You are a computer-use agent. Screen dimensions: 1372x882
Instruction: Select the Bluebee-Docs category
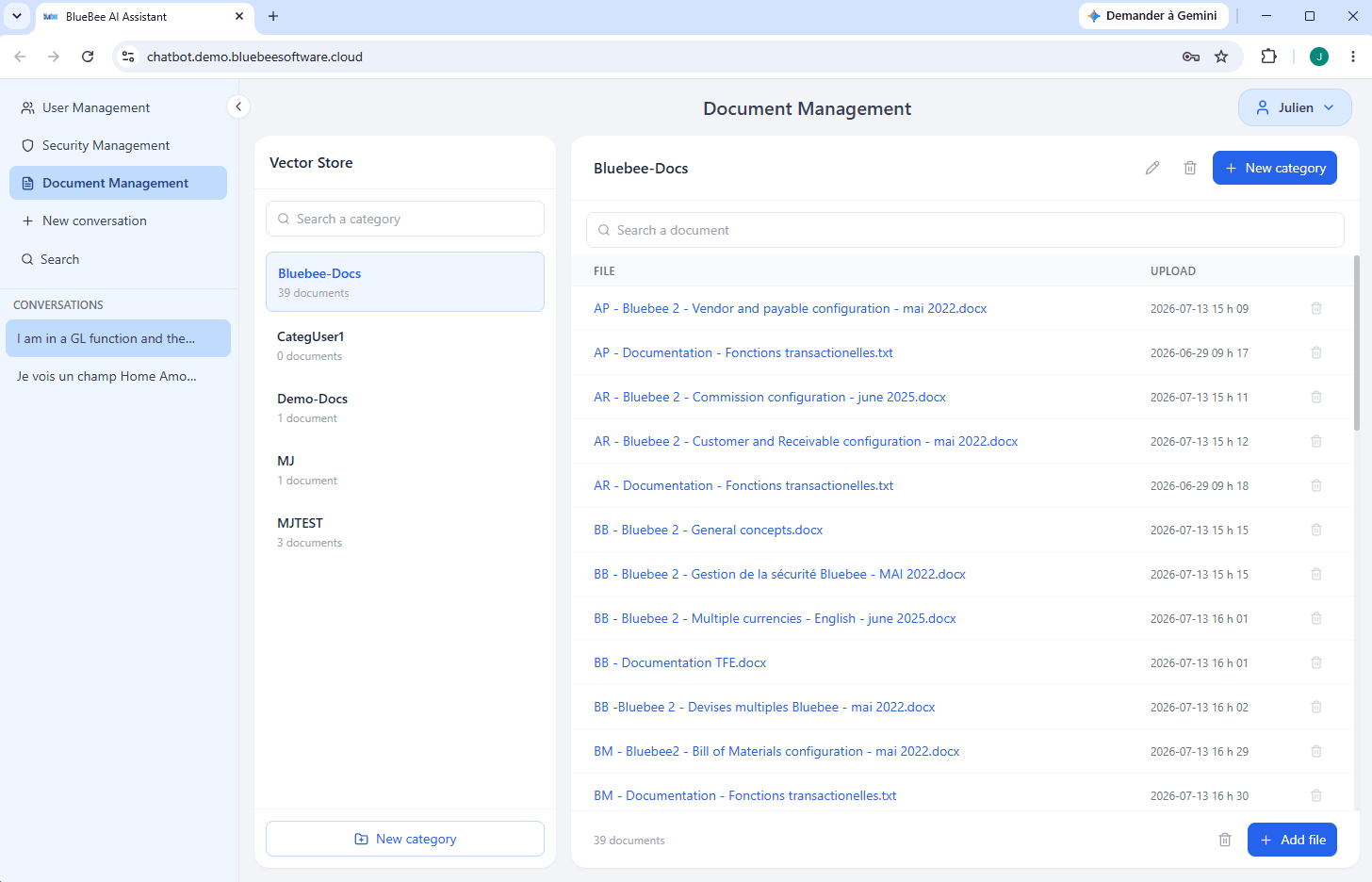pos(405,282)
